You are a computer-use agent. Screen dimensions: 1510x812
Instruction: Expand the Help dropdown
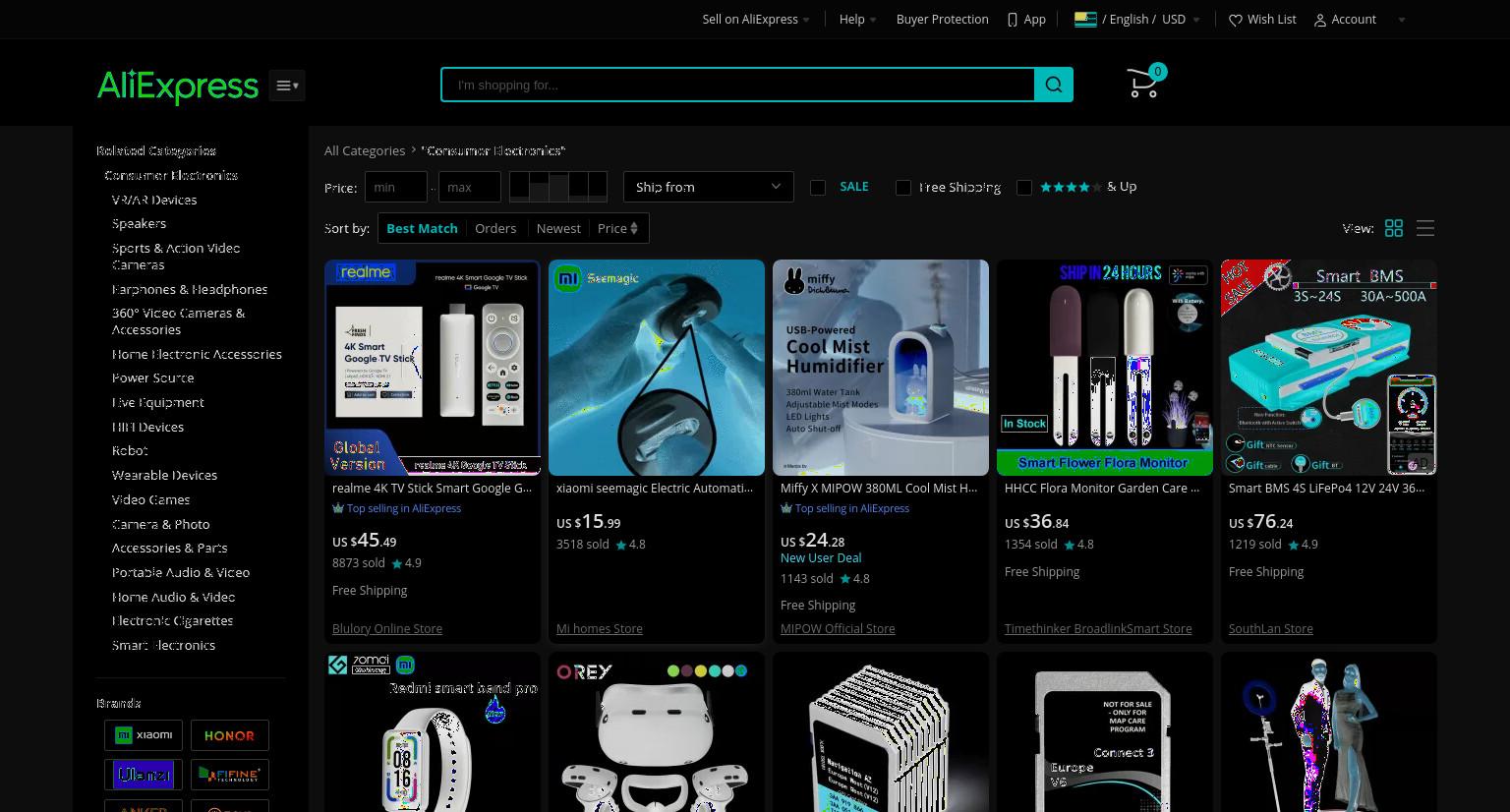857,20
